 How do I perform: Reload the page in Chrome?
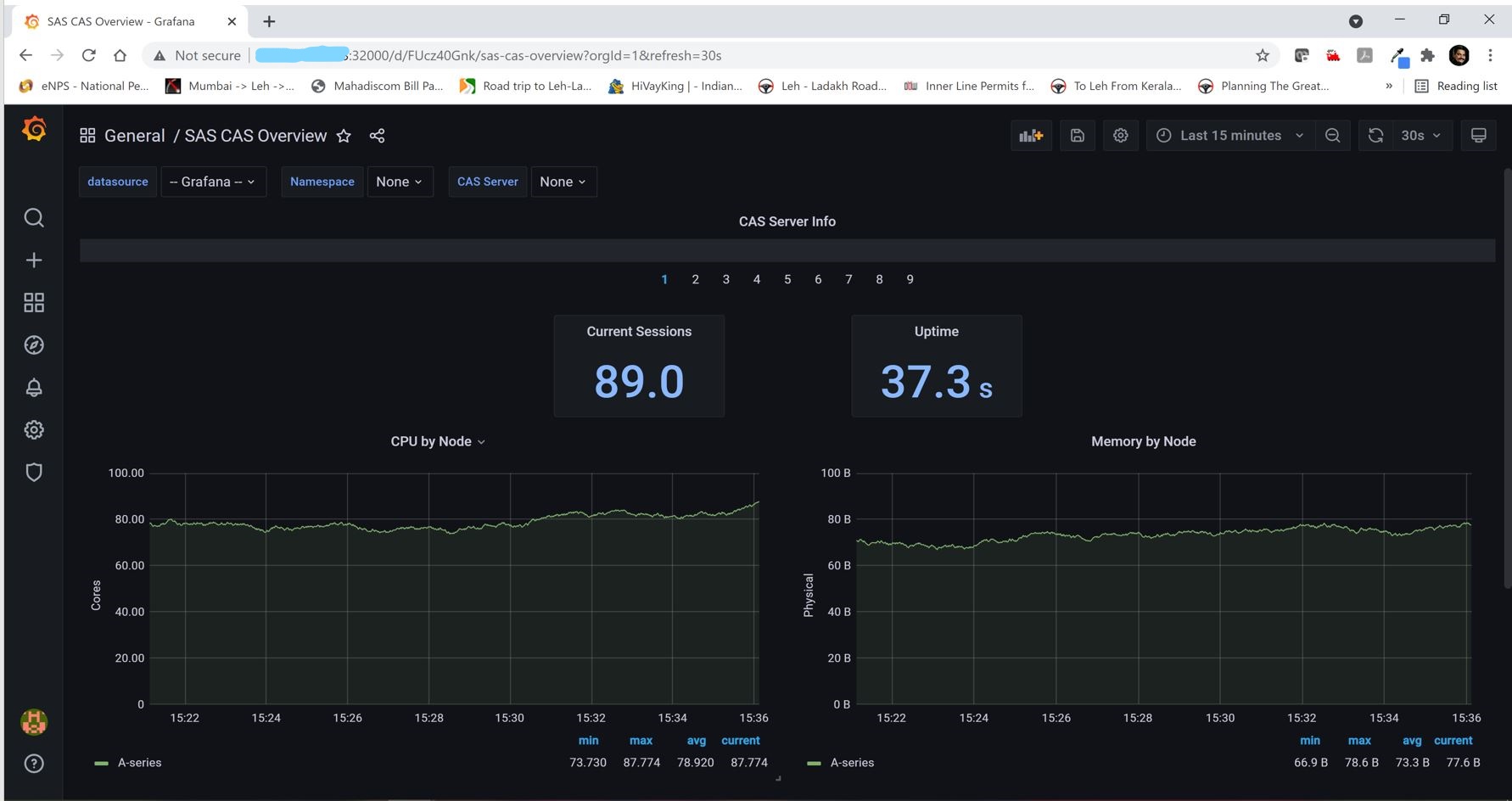(88, 55)
